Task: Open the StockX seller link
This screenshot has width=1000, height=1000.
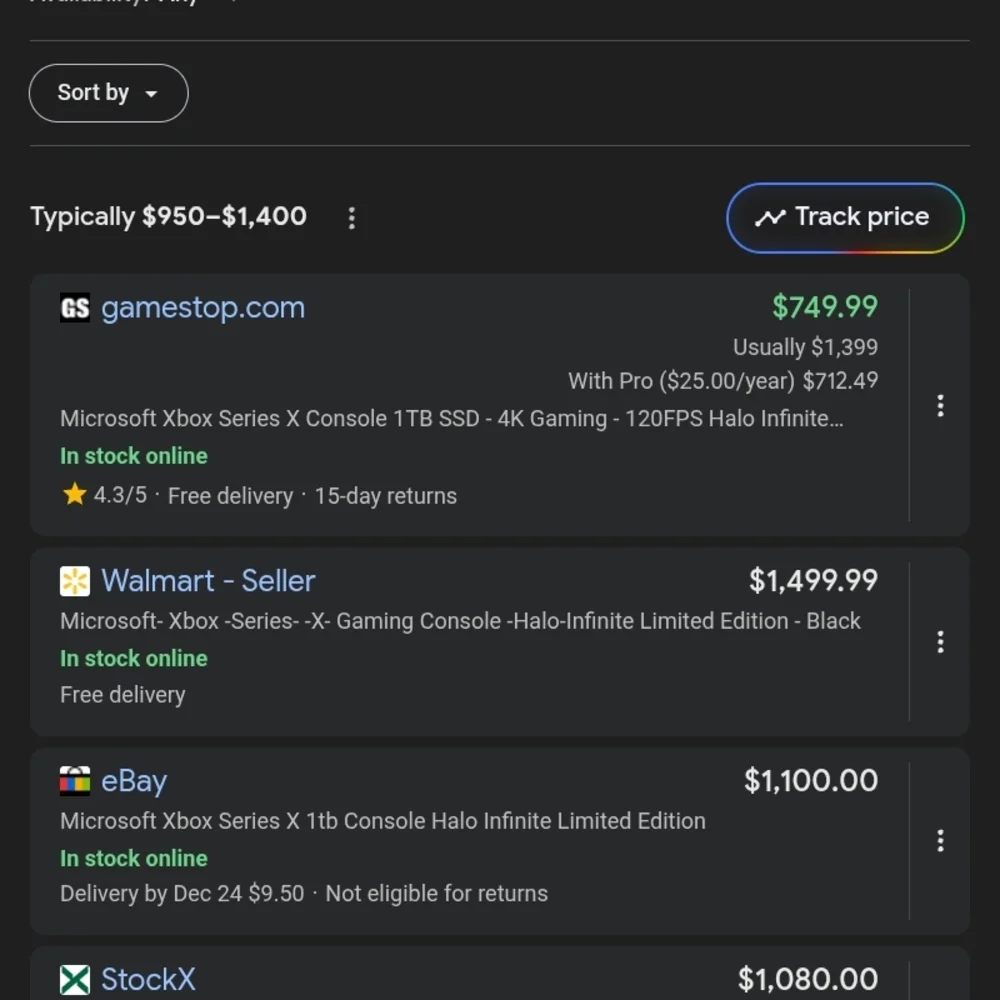Action: pyautogui.click(x=148, y=980)
